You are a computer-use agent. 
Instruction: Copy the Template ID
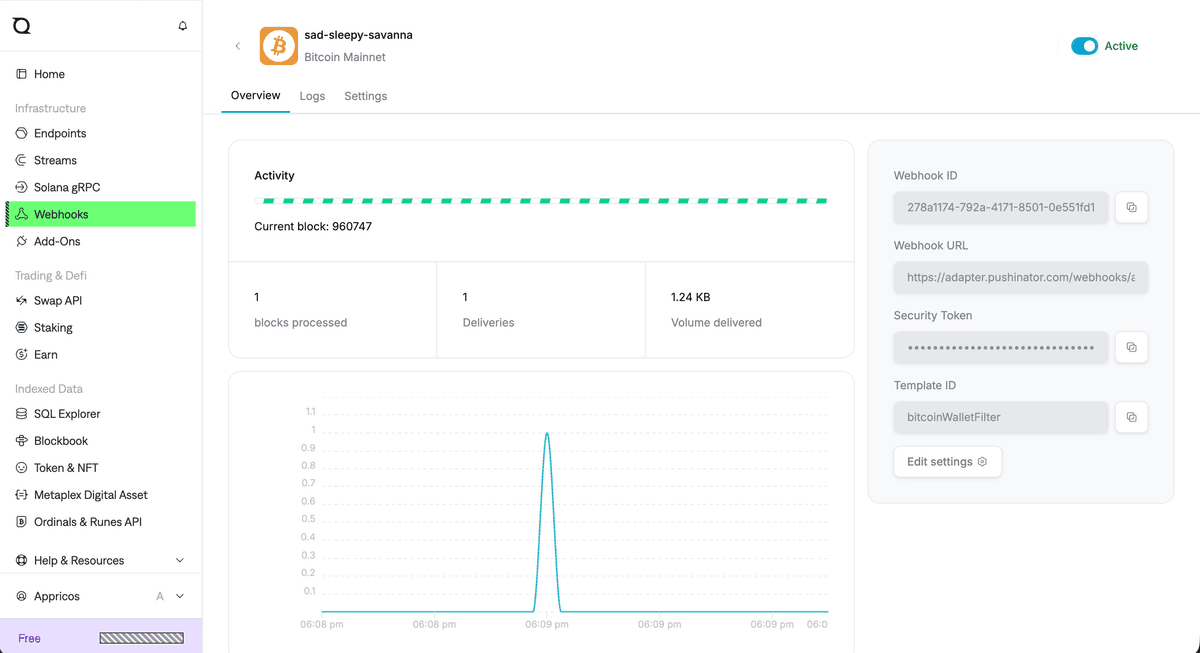click(x=1131, y=417)
